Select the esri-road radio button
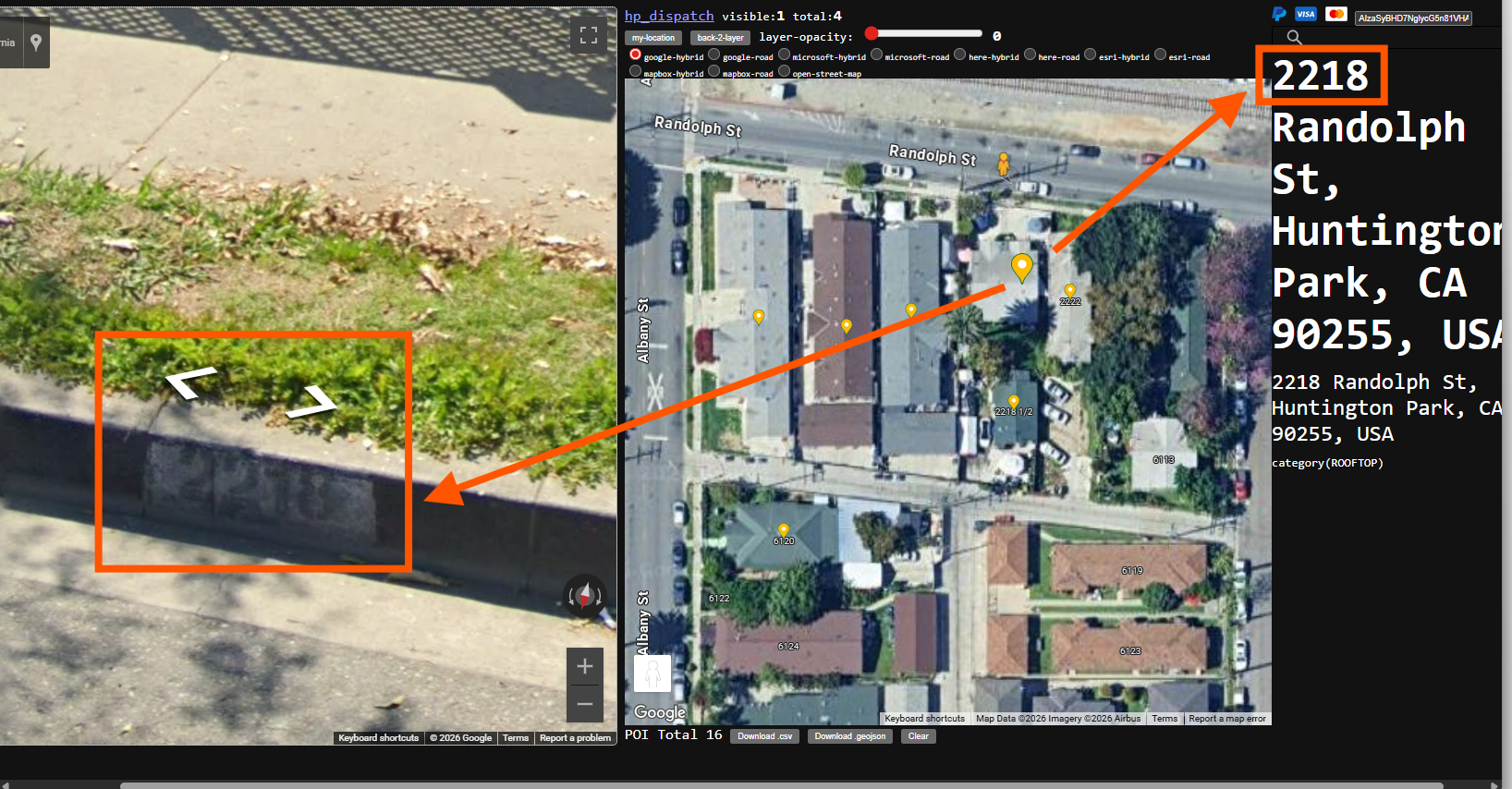 (1160, 55)
